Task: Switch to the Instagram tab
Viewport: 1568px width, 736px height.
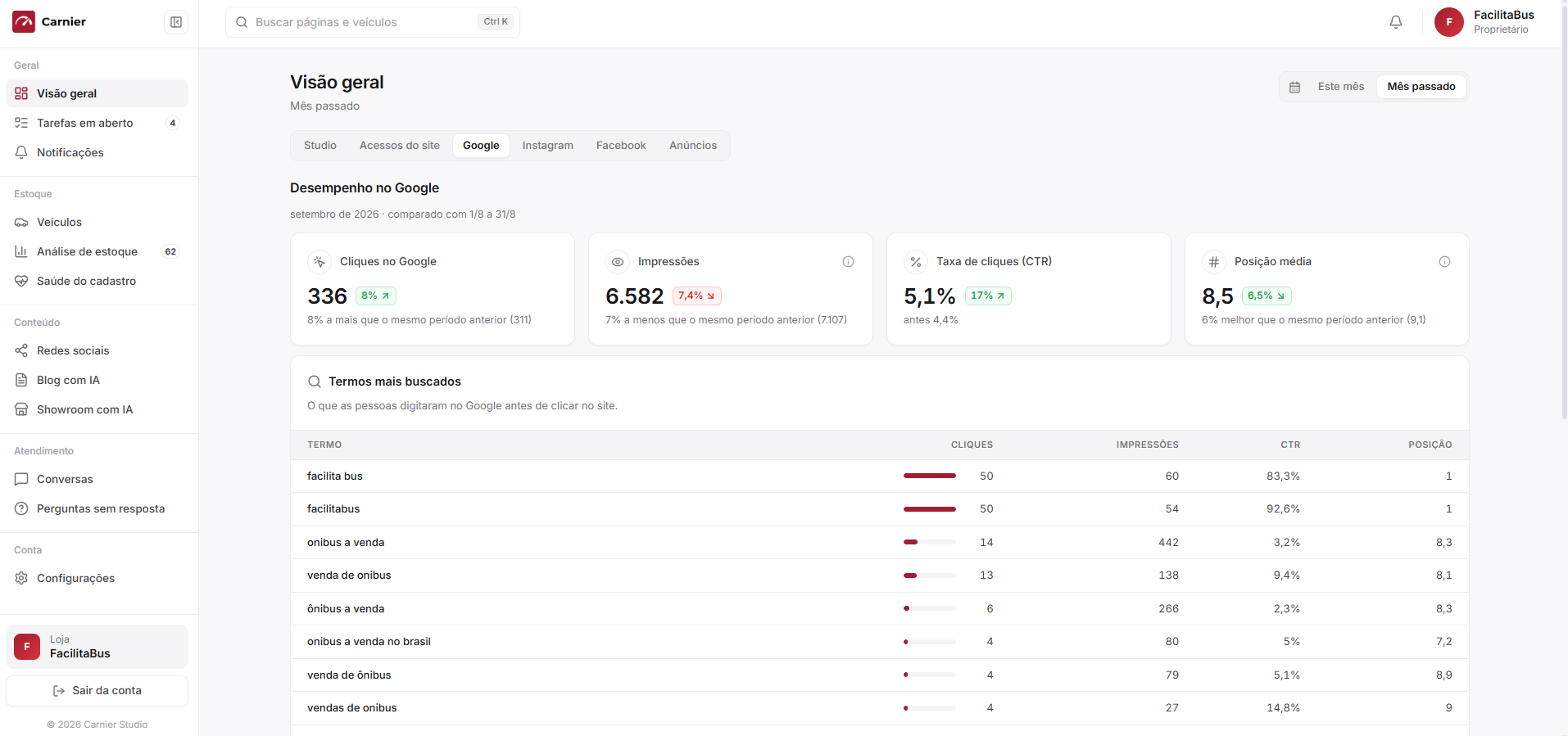Action: pos(547,146)
